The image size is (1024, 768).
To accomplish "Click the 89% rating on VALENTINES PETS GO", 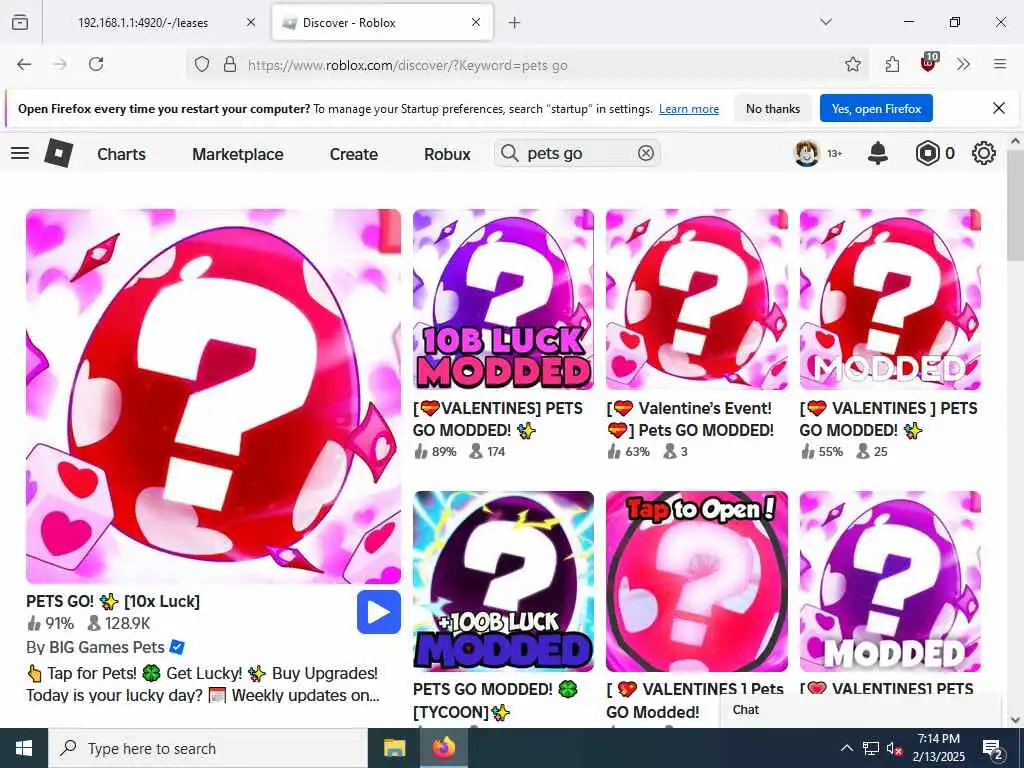I will coord(436,451).
